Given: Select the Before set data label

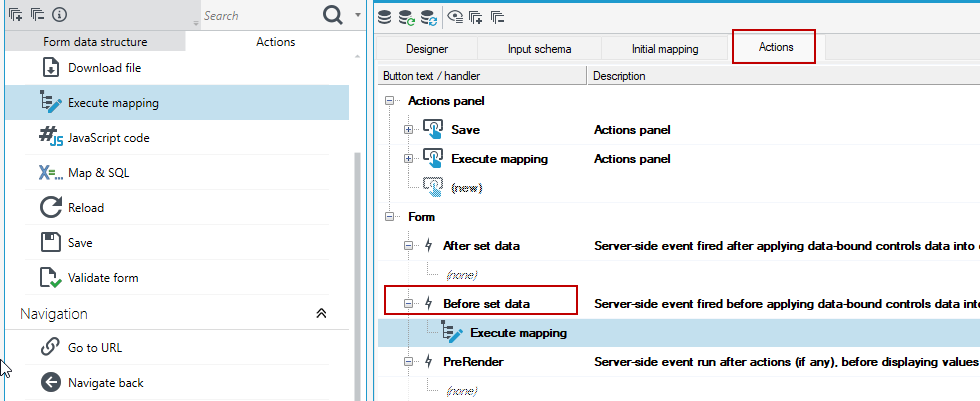Looking at the screenshot, I should pyautogui.click(x=486, y=304).
